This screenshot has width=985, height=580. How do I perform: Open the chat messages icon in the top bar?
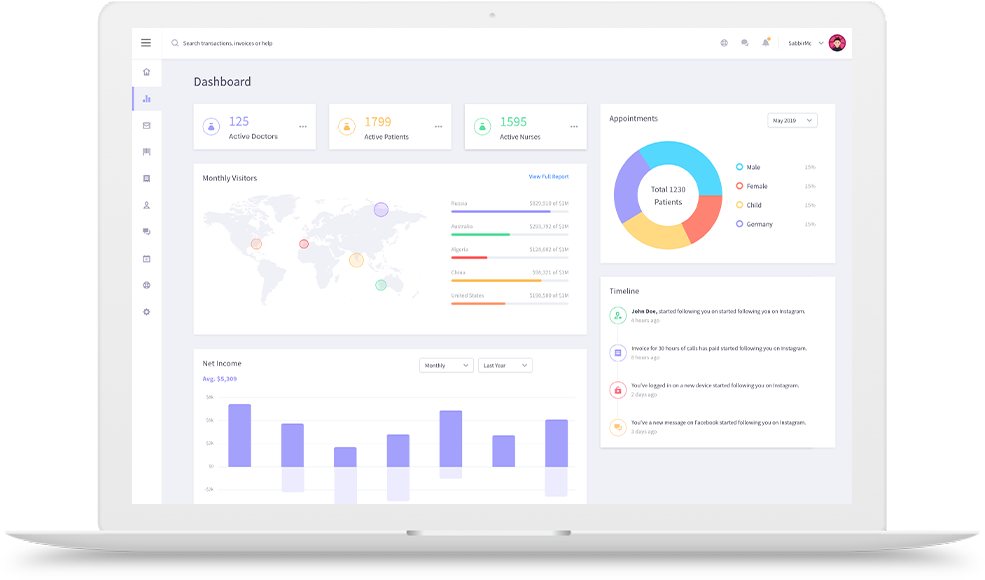point(745,43)
